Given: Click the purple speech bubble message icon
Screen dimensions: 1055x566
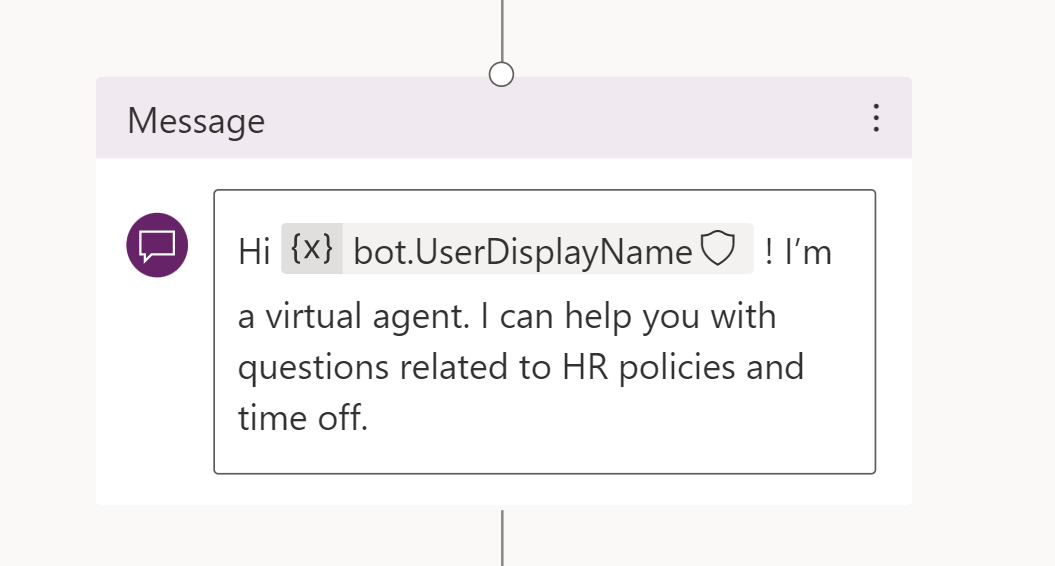Looking at the screenshot, I should pos(157,245).
